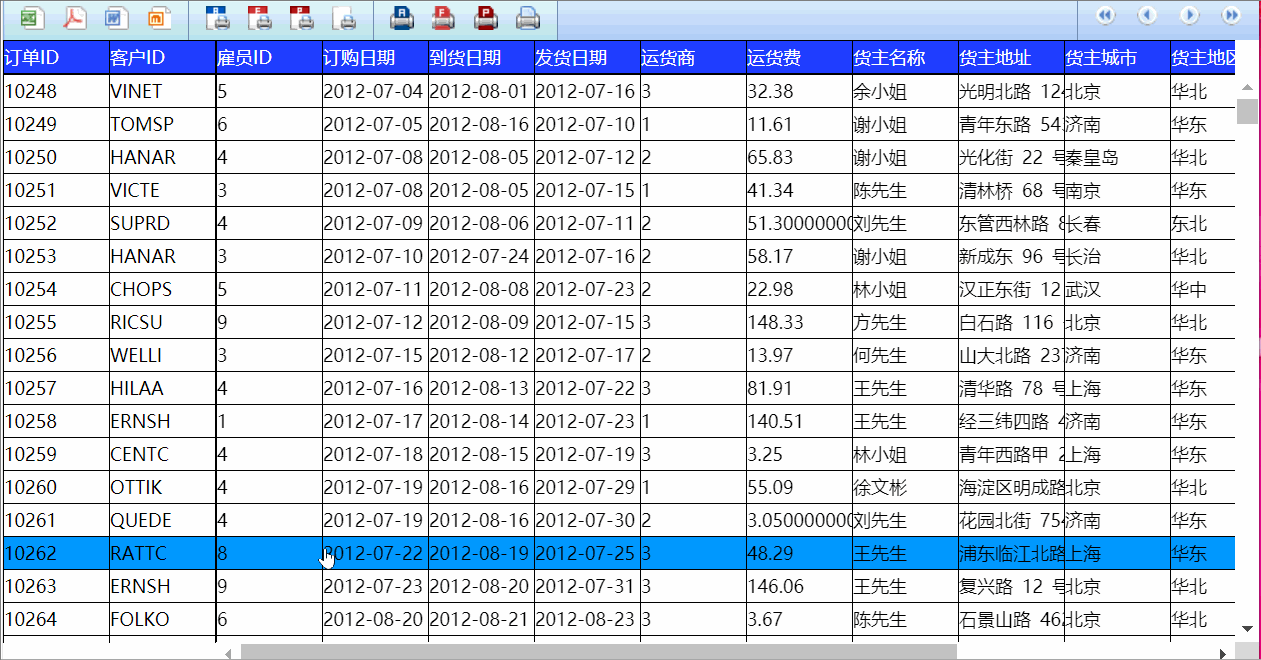
Task: Select customer cell VICTE
Action: pyautogui.click(x=162, y=190)
